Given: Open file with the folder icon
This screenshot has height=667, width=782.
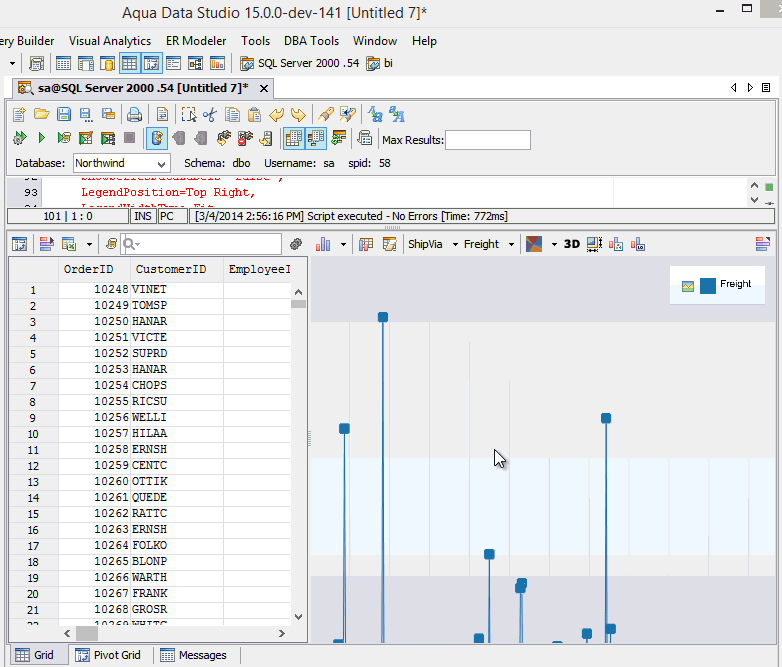Looking at the screenshot, I should tap(41, 115).
